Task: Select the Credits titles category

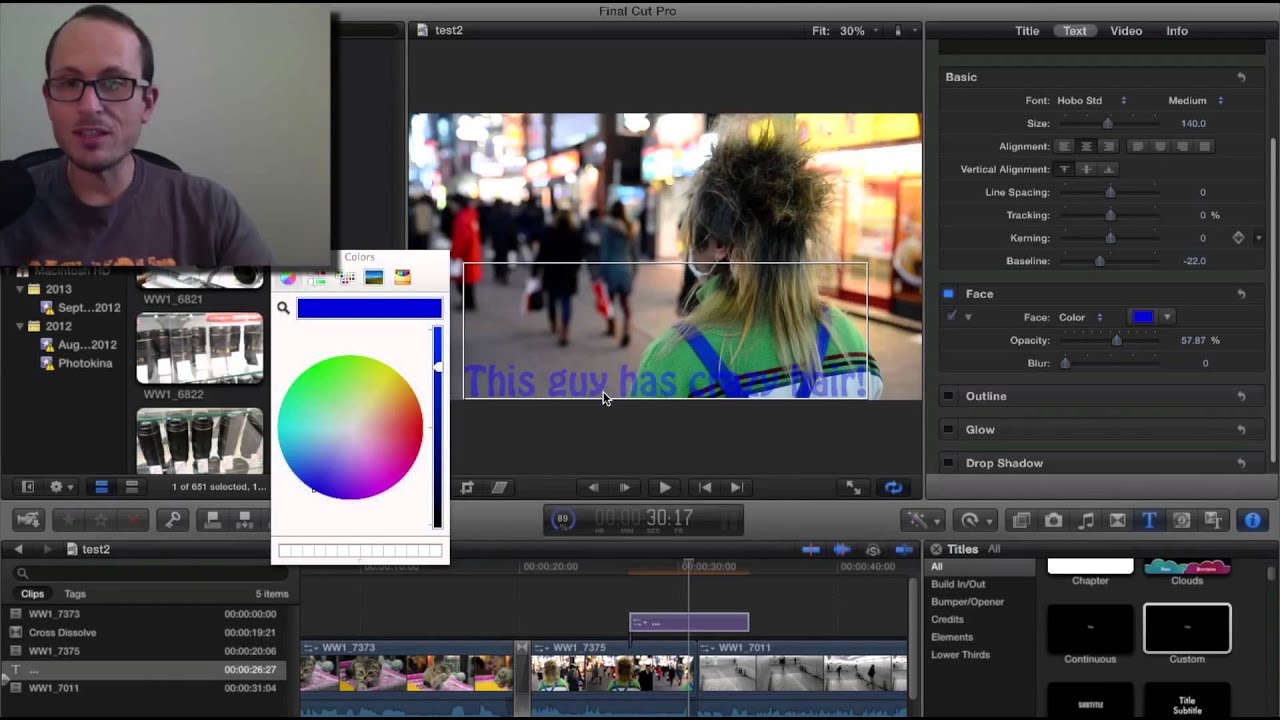Action: coord(947,620)
